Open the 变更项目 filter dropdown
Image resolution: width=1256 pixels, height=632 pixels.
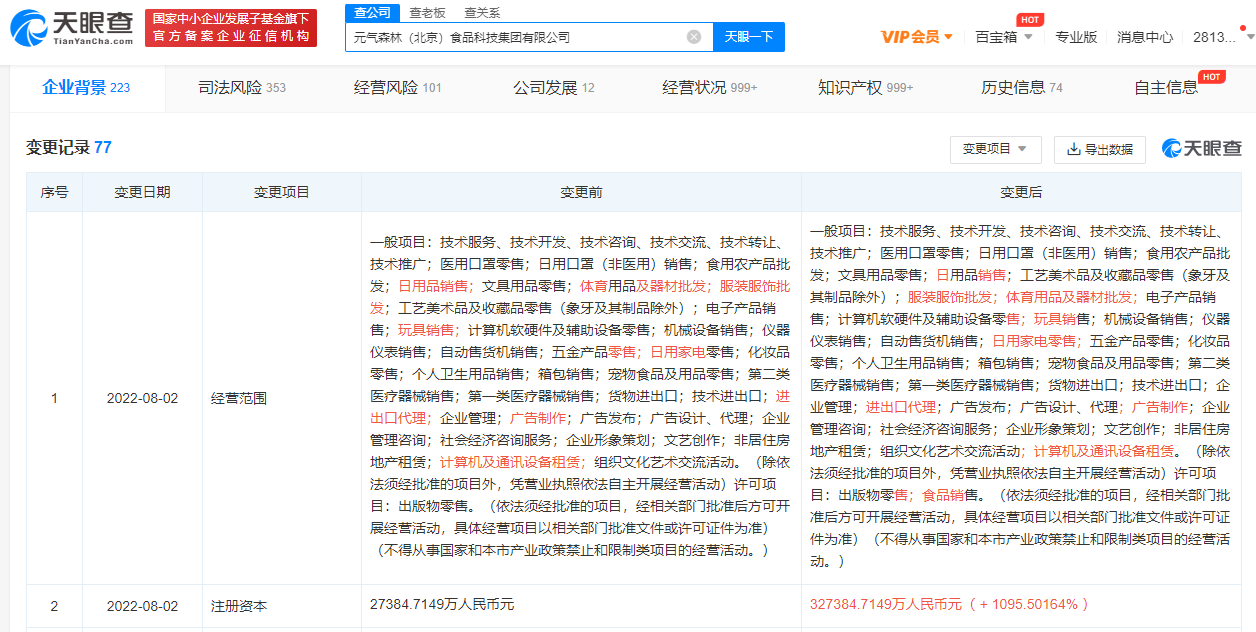(x=995, y=149)
